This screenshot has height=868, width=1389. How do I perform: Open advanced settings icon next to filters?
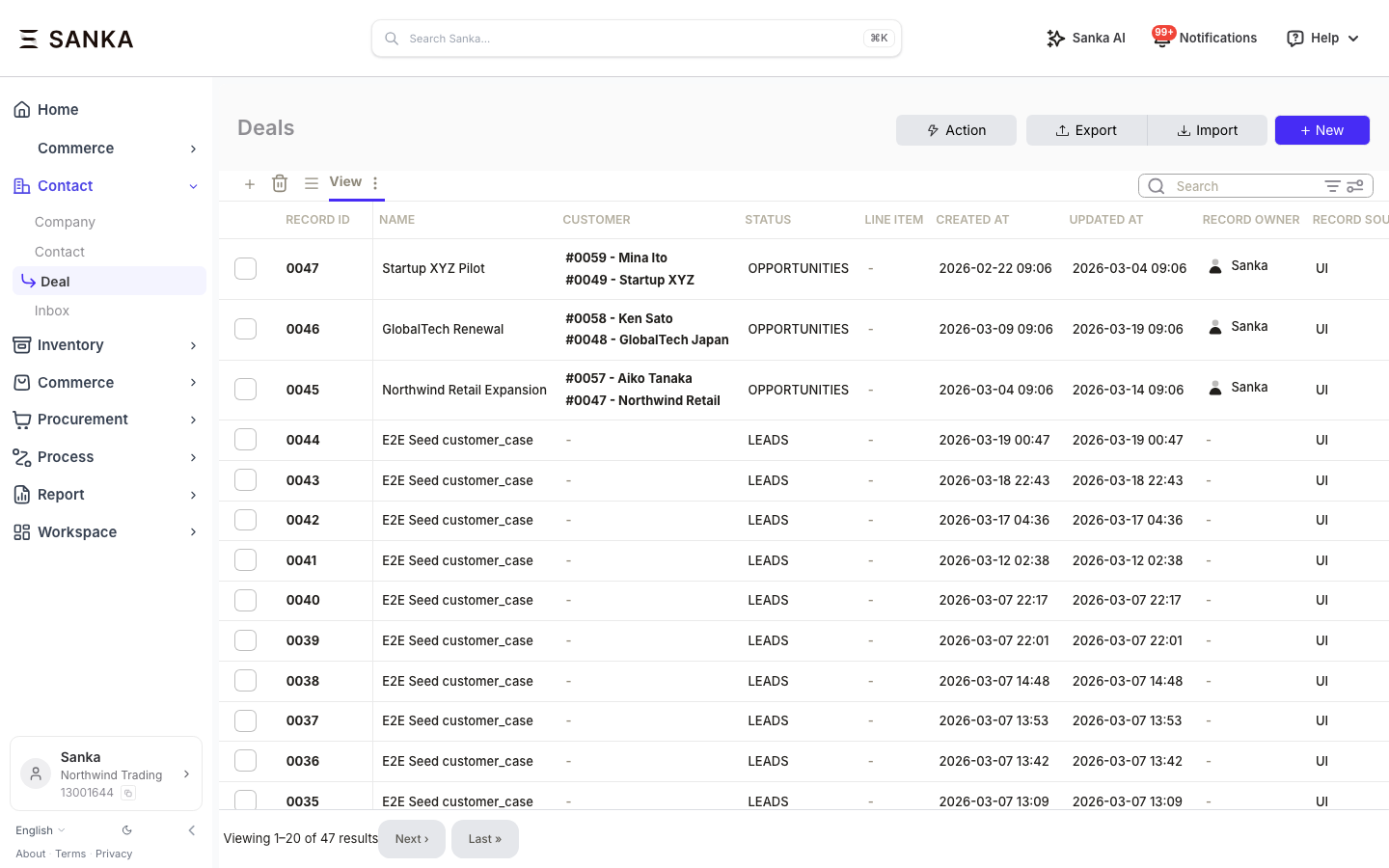coord(1354,185)
